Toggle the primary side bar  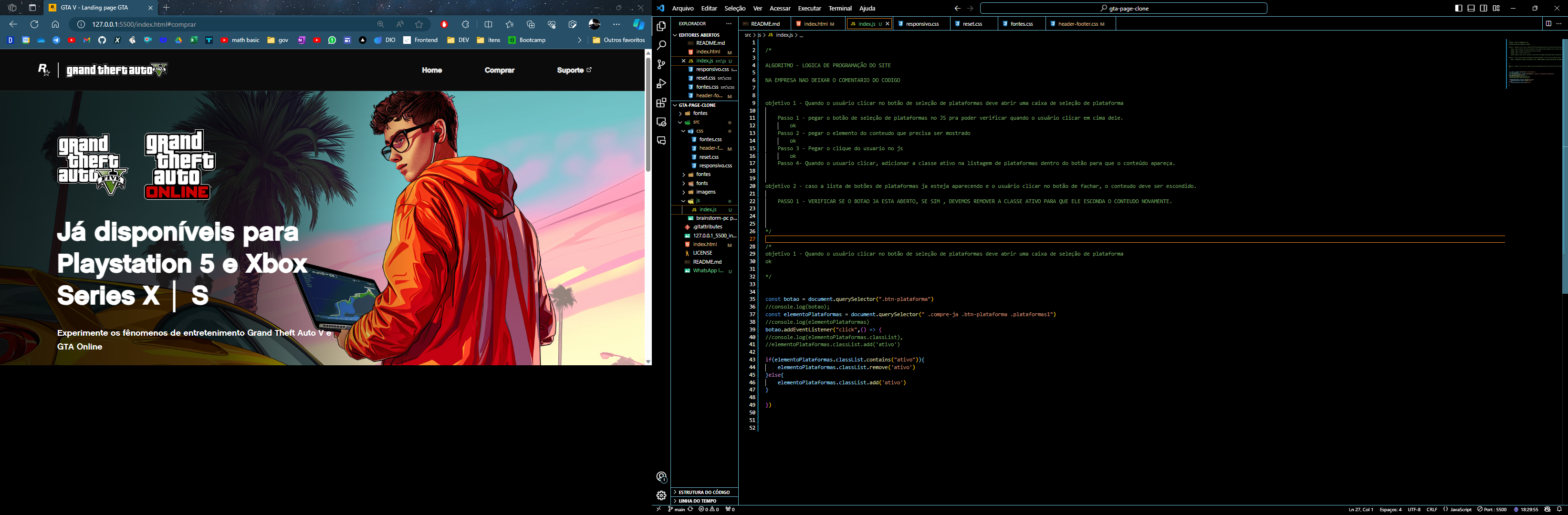tap(1458, 9)
